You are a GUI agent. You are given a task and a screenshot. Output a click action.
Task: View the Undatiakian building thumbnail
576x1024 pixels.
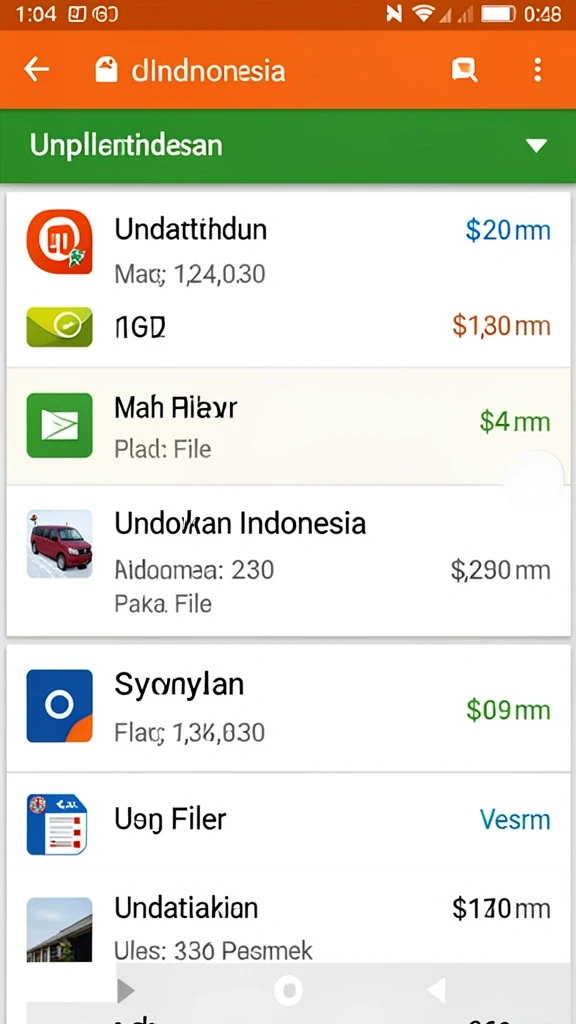59,929
